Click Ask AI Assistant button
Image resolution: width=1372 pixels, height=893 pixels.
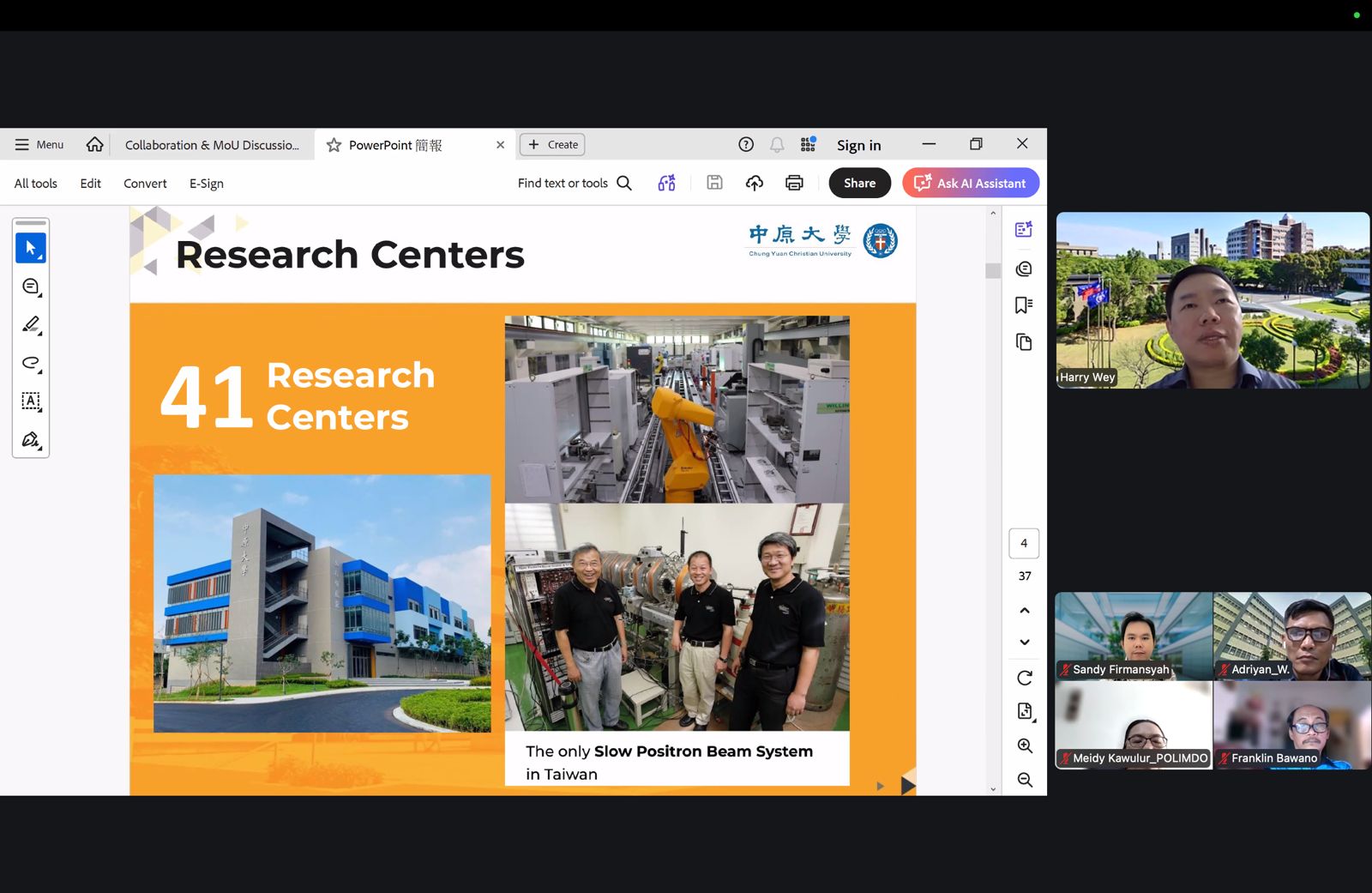pyautogui.click(x=970, y=183)
